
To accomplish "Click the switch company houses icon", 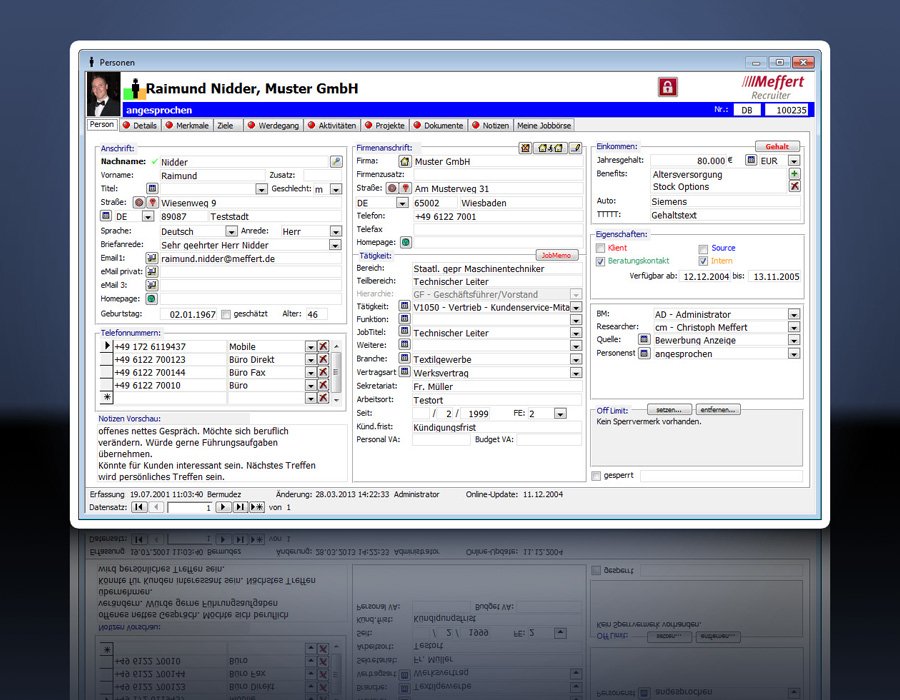I will pos(550,148).
